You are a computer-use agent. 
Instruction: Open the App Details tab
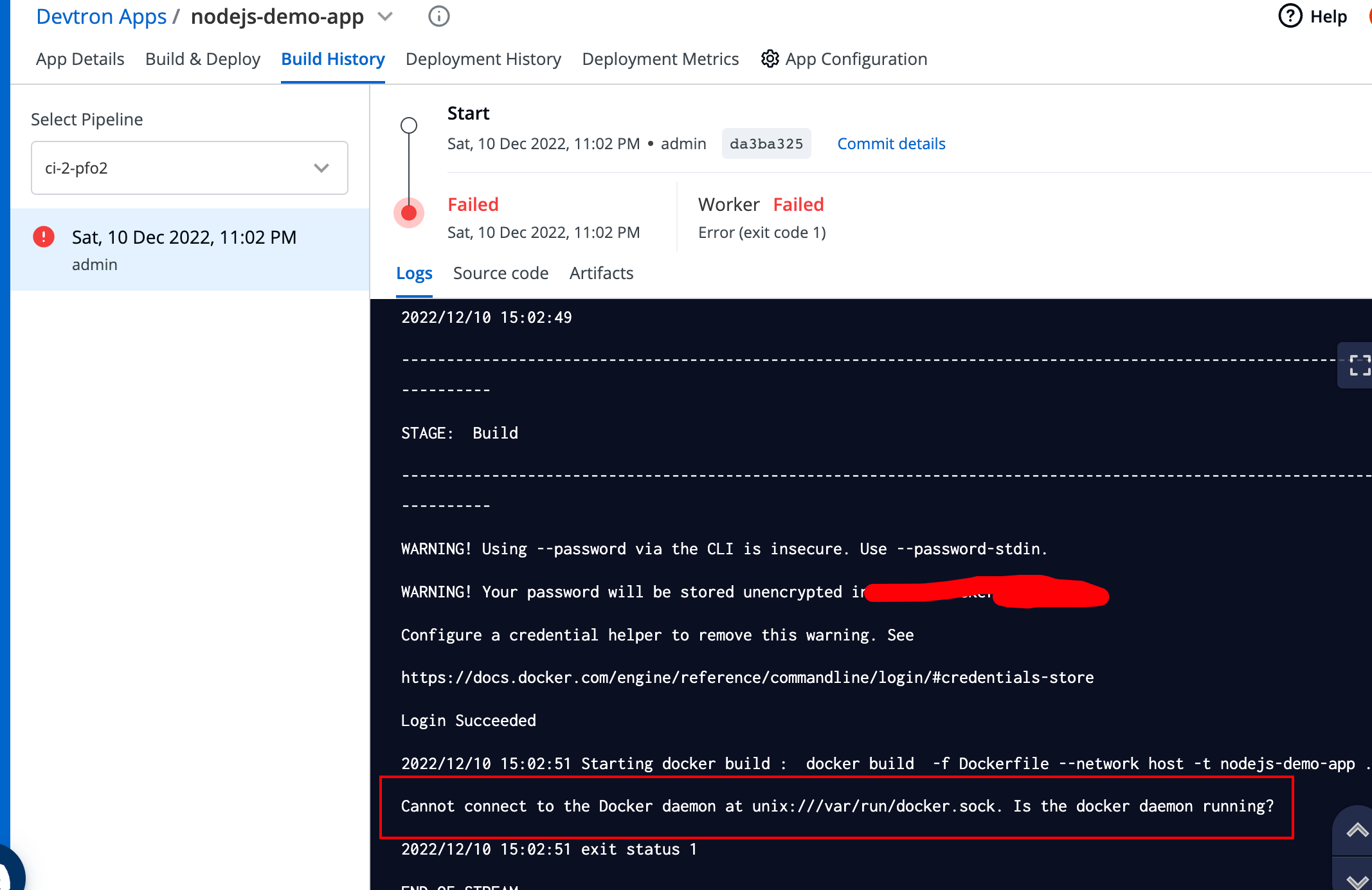pos(80,59)
